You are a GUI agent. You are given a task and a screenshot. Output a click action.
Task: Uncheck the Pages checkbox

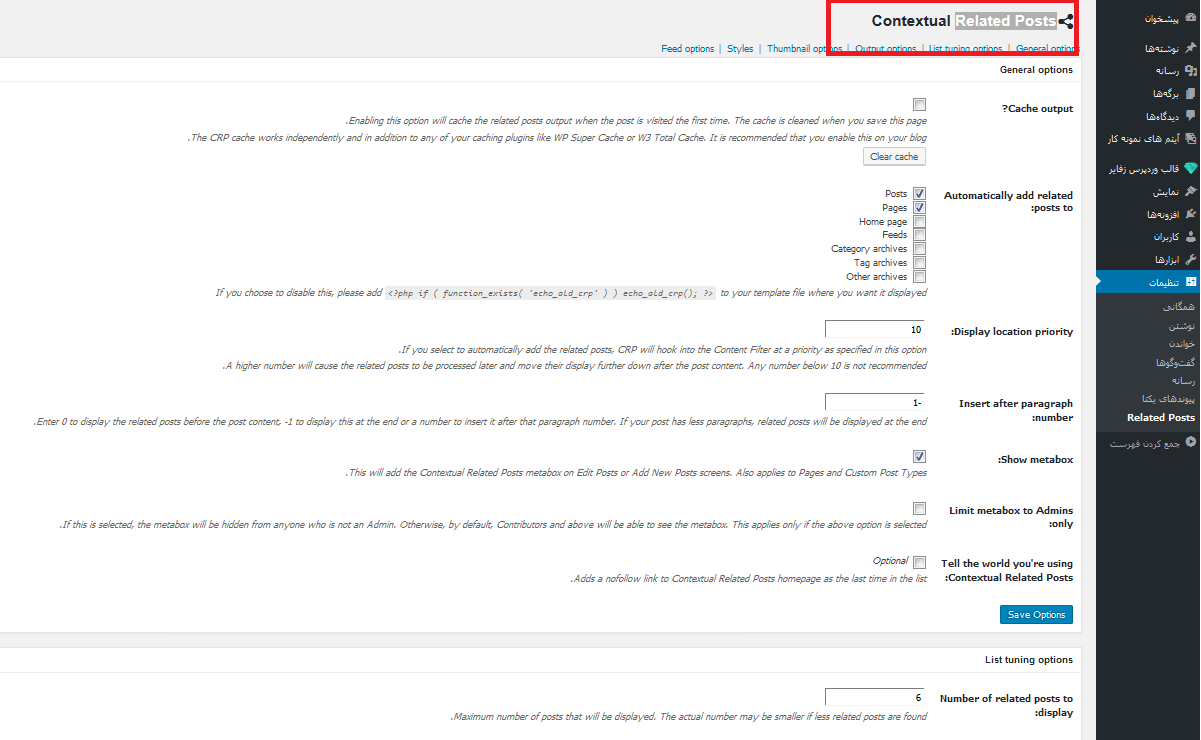pyautogui.click(x=919, y=208)
